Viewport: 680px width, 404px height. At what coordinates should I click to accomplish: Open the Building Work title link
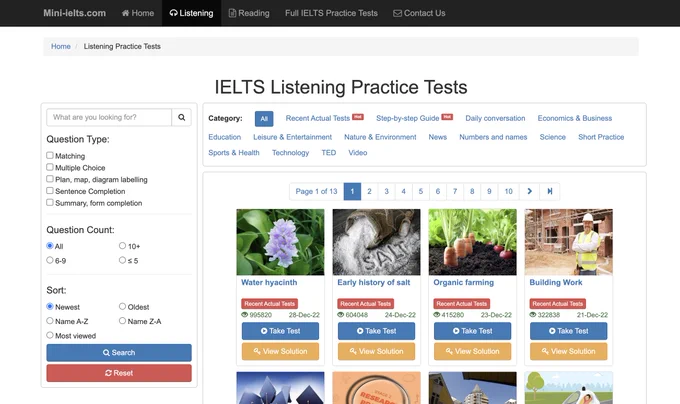click(556, 283)
